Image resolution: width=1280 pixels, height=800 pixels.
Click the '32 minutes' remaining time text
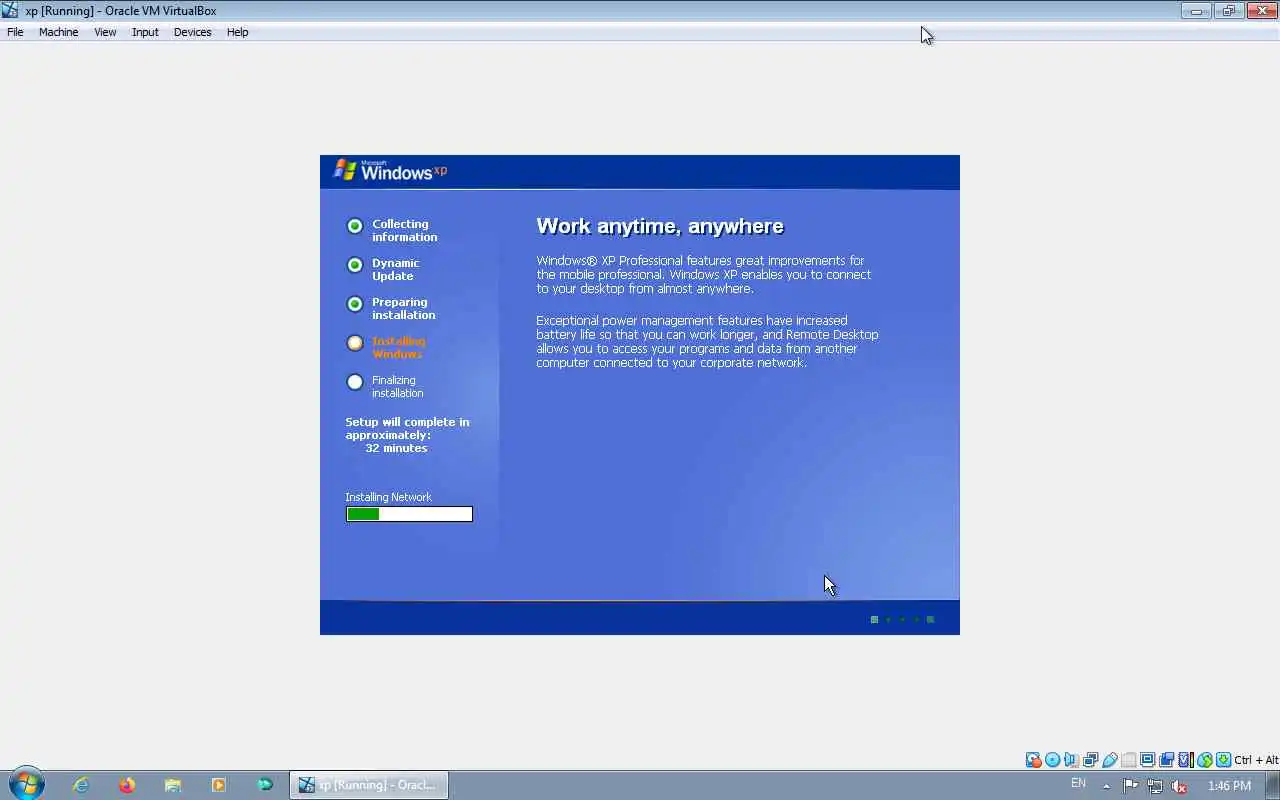click(x=396, y=448)
